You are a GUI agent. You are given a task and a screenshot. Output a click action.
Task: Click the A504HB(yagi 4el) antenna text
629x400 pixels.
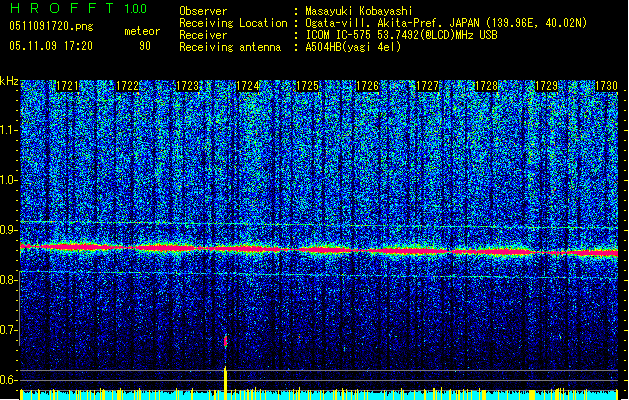[353, 47]
